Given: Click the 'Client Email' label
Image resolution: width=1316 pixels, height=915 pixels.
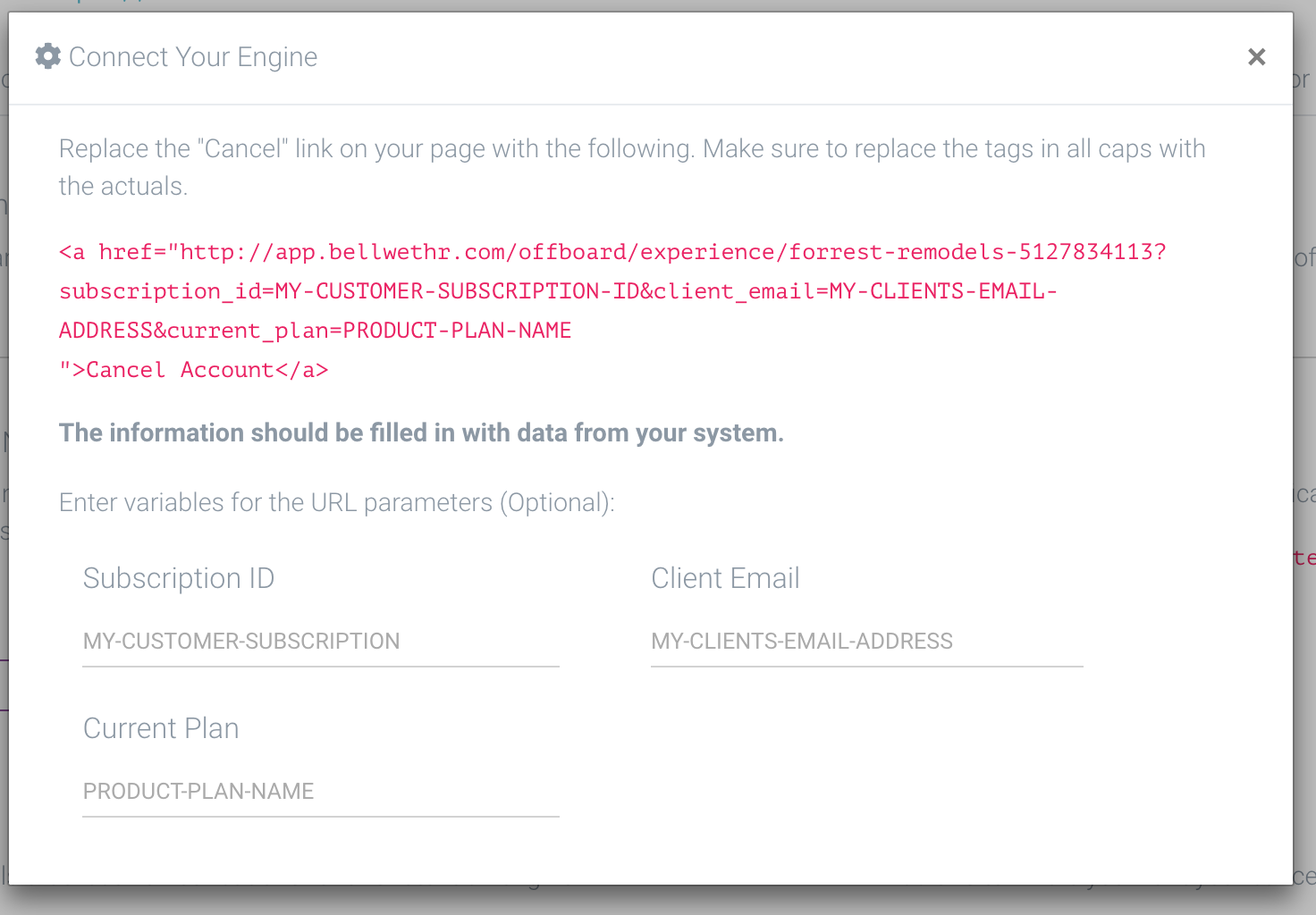Looking at the screenshot, I should (x=725, y=578).
